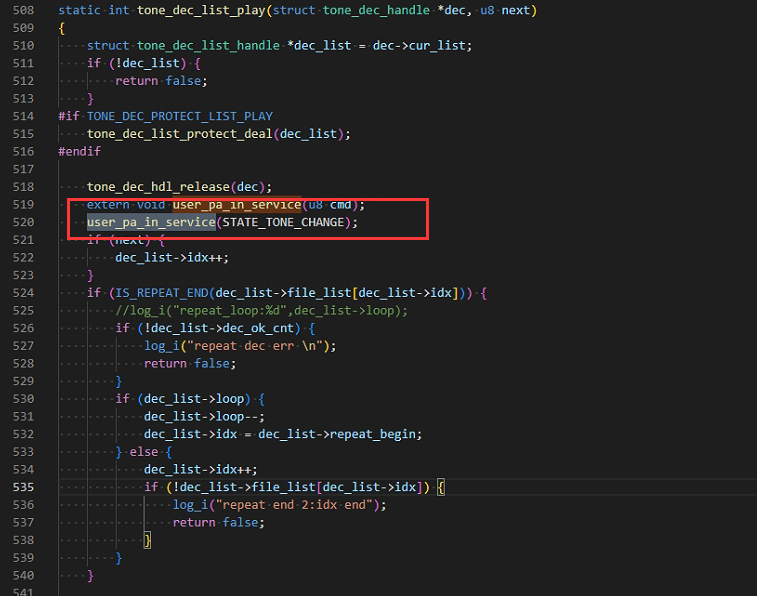Click line number 520 in the gutter
The image size is (757, 596).
[23, 222]
